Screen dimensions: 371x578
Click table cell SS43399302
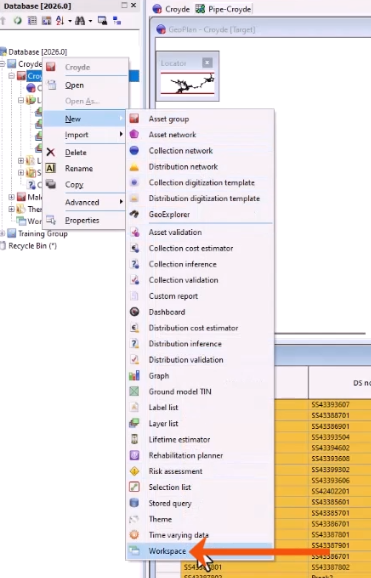330,469
